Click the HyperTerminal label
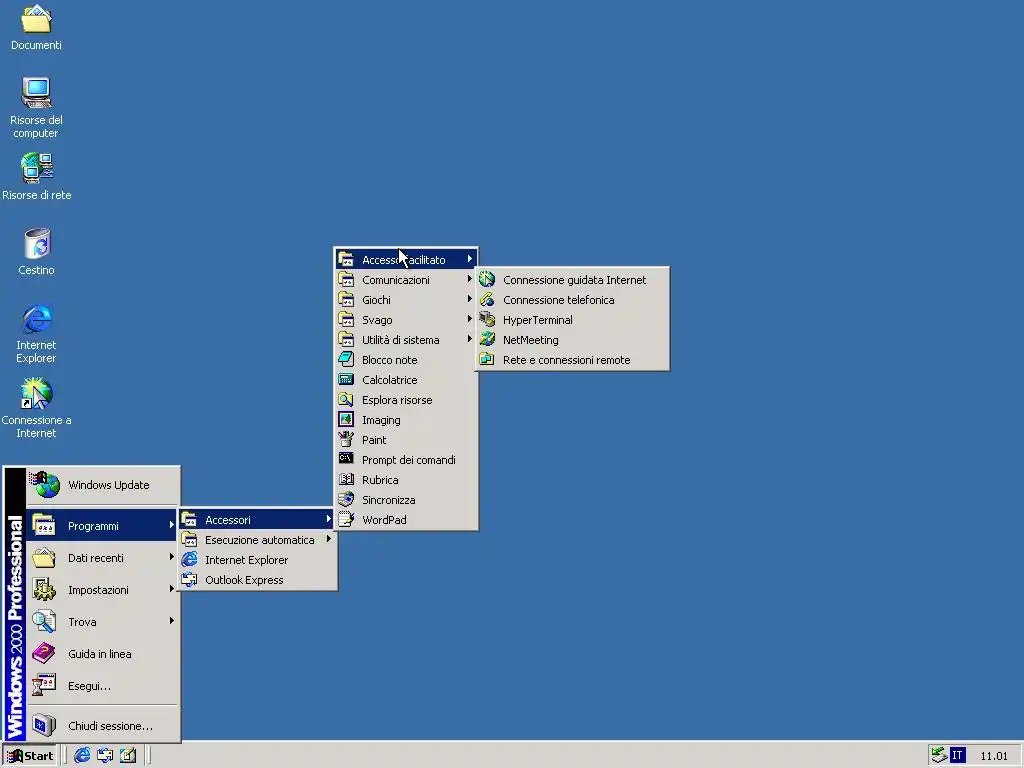Image resolution: width=1024 pixels, height=768 pixels. tap(537, 320)
